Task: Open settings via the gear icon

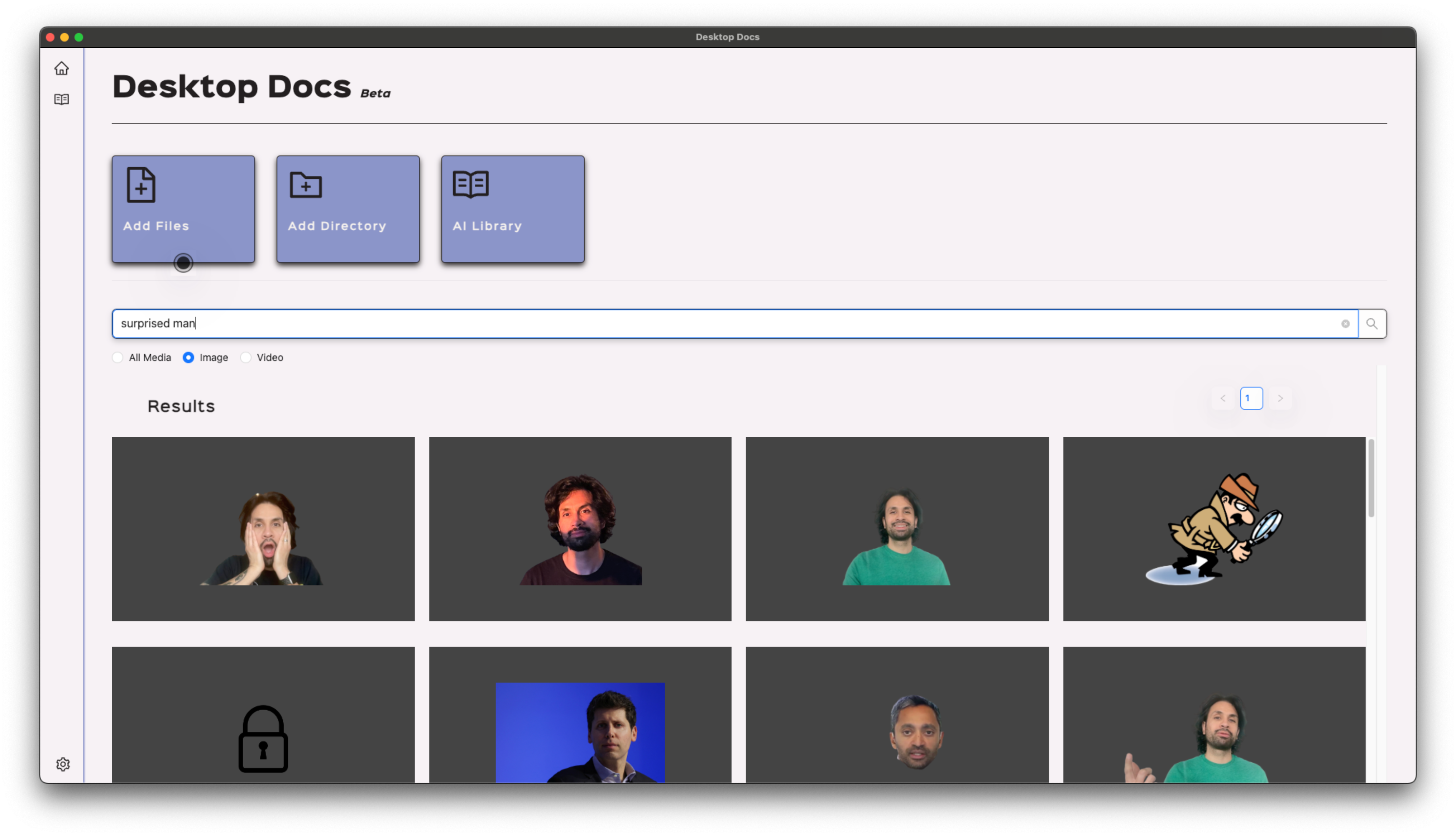Action: 63,764
